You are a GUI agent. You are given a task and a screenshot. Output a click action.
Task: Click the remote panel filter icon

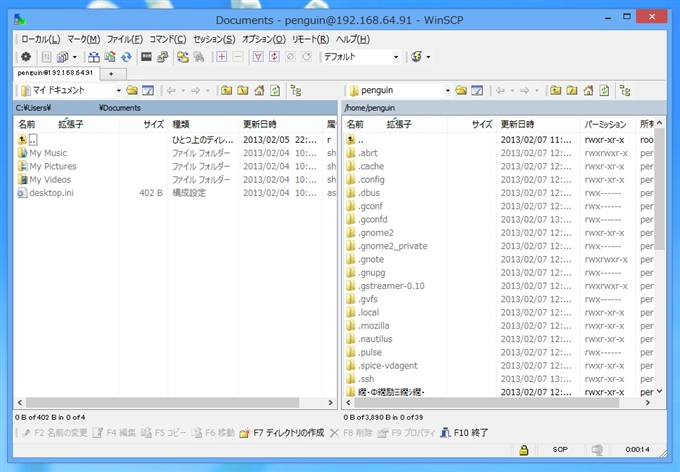(477, 91)
